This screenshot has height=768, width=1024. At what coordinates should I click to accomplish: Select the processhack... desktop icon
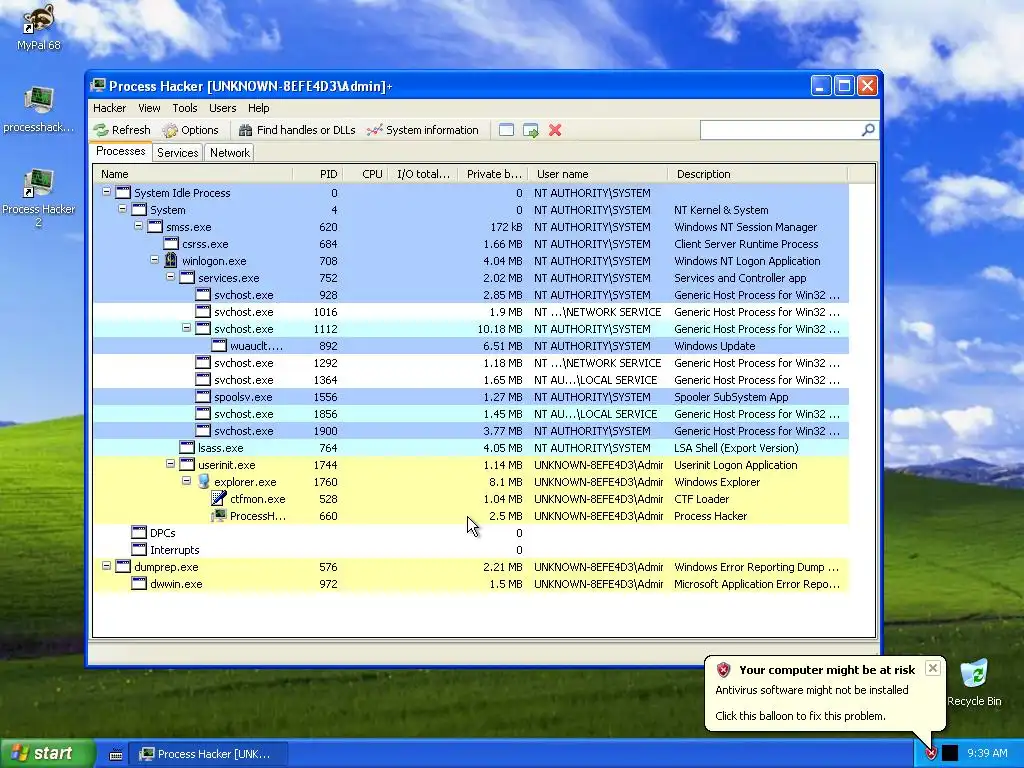point(39,109)
